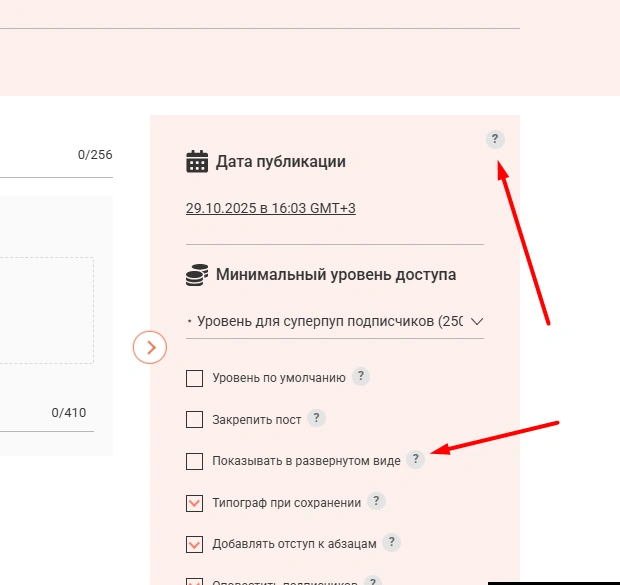Image resolution: width=620 pixels, height=585 pixels.
Task: Enable Показывать в развернутом виде checkbox
Action: coord(195,461)
